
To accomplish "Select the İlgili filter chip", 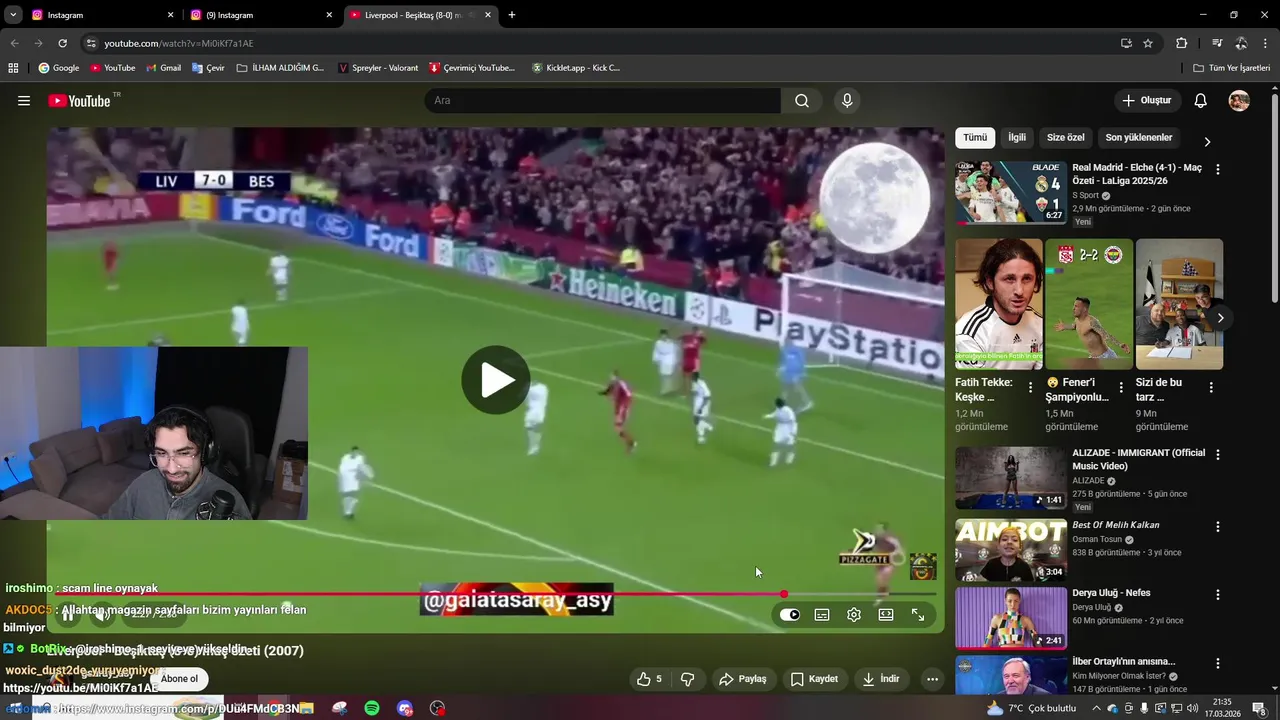I will click(x=1017, y=138).
